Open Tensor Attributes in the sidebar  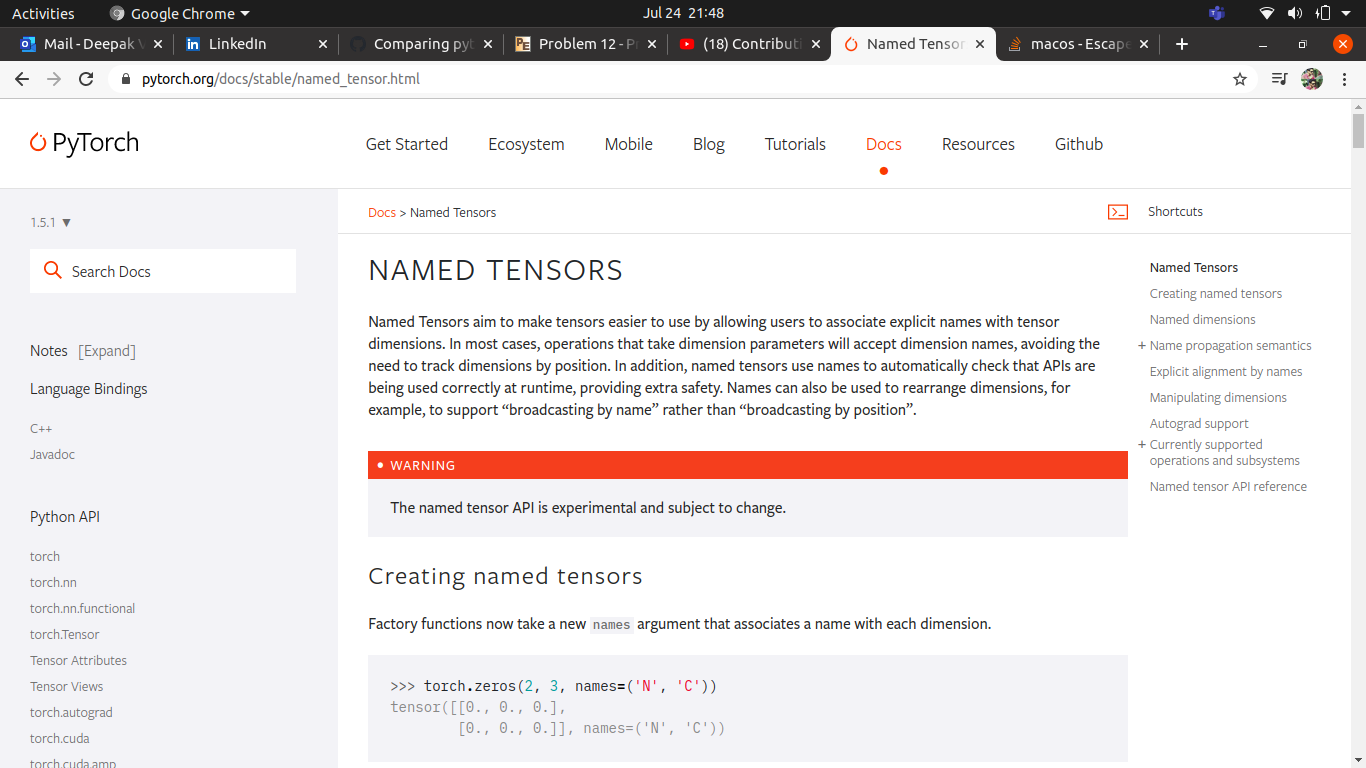click(78, 660)
